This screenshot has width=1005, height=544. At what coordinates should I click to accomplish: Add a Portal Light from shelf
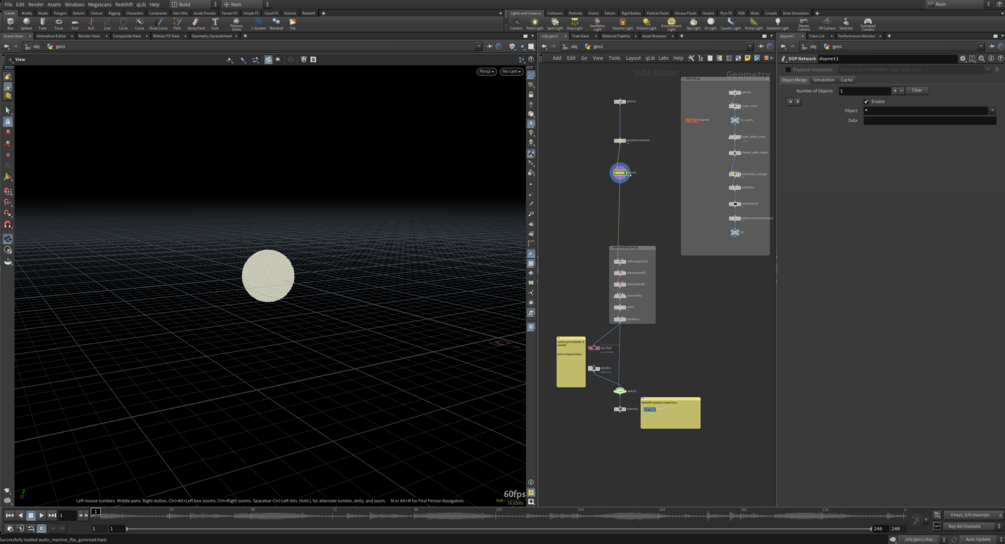[x=754, y=24]
